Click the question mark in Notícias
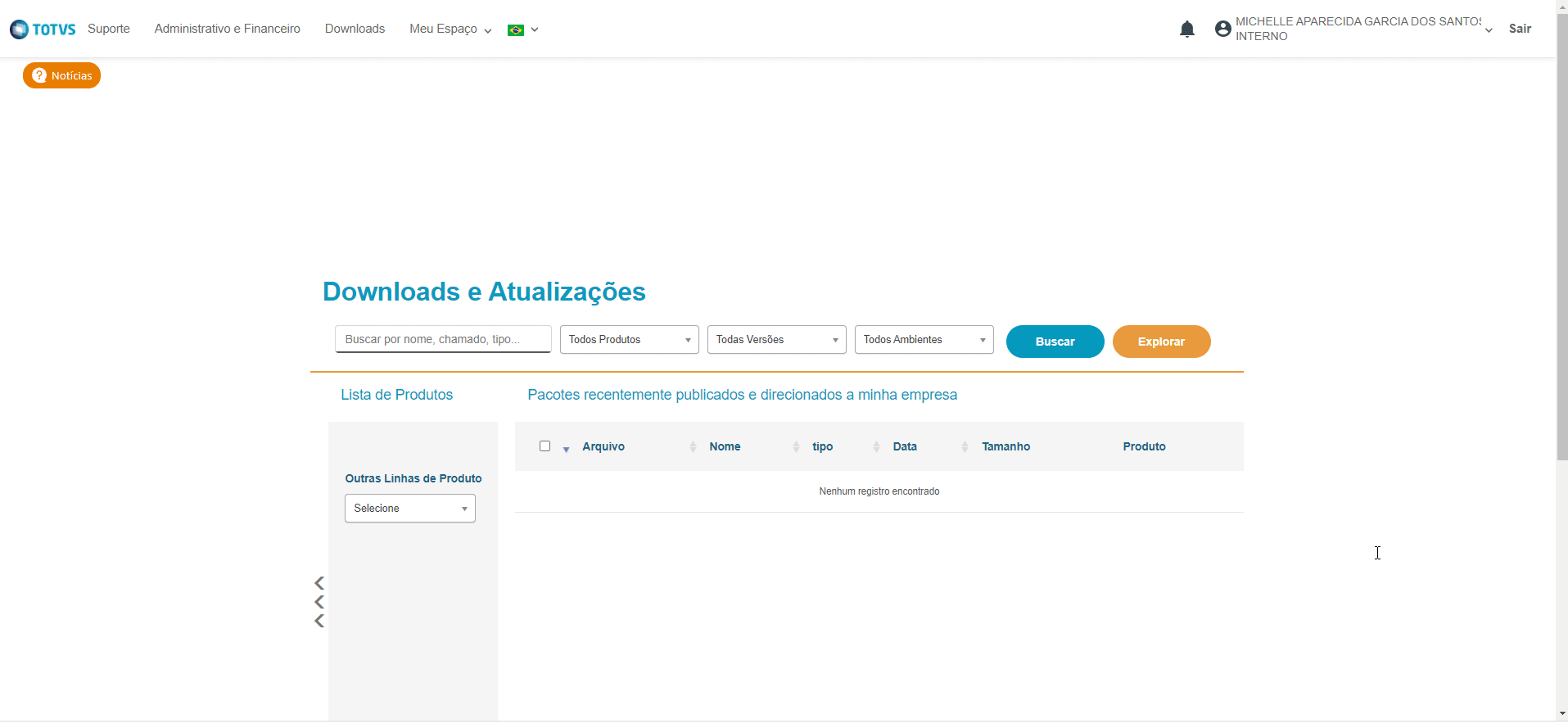Image resolution: width=1568 pixels, height=724 pixels. (x=38, y=75)
